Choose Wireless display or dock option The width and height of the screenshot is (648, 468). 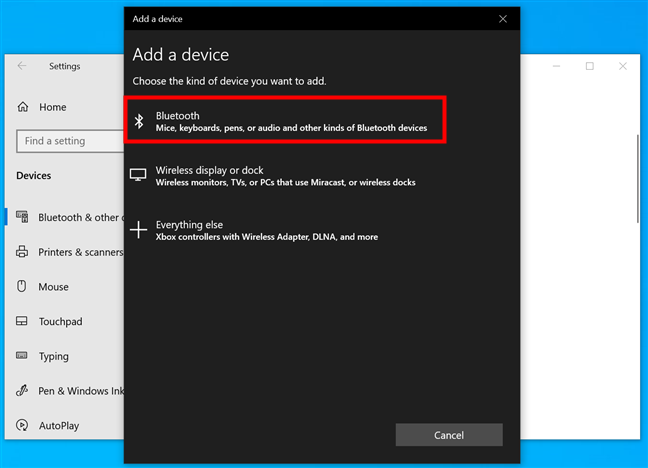pos(285,176)
